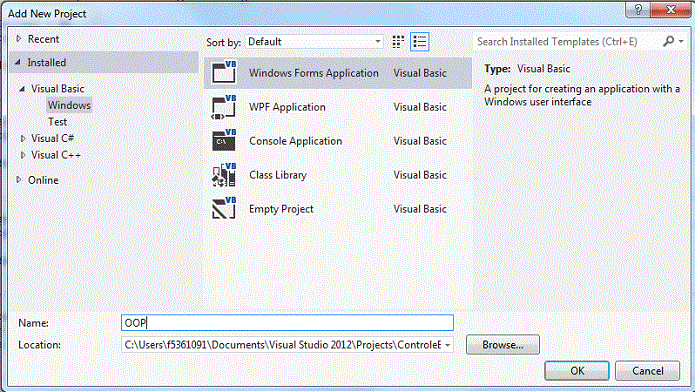Click the Name input field containing OOP
695x392 pixels.
(x=287, y=323)
